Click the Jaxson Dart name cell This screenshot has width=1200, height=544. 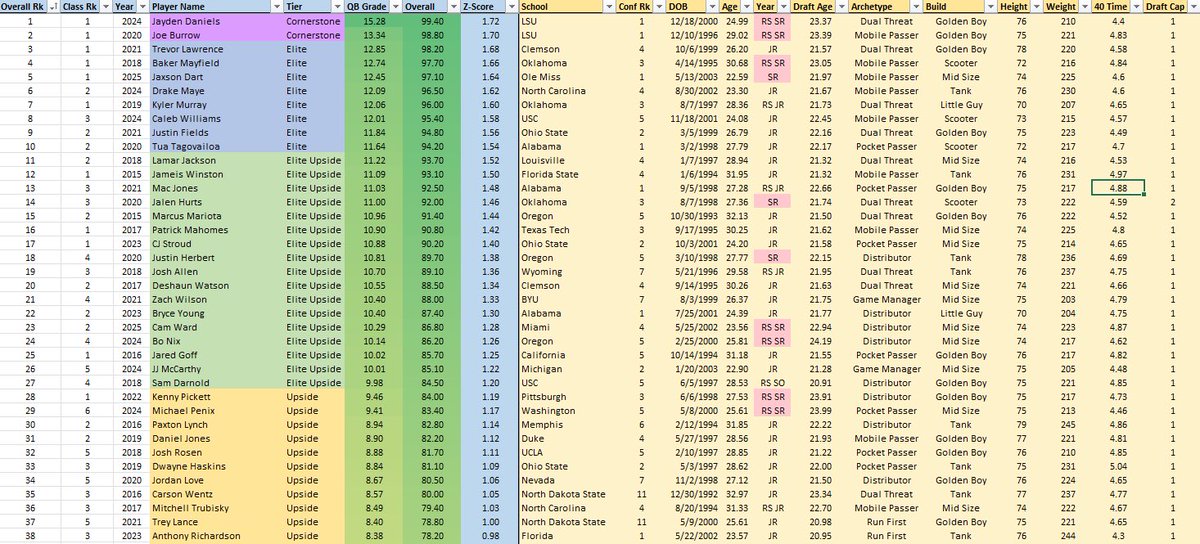click(x=215, y=76)
